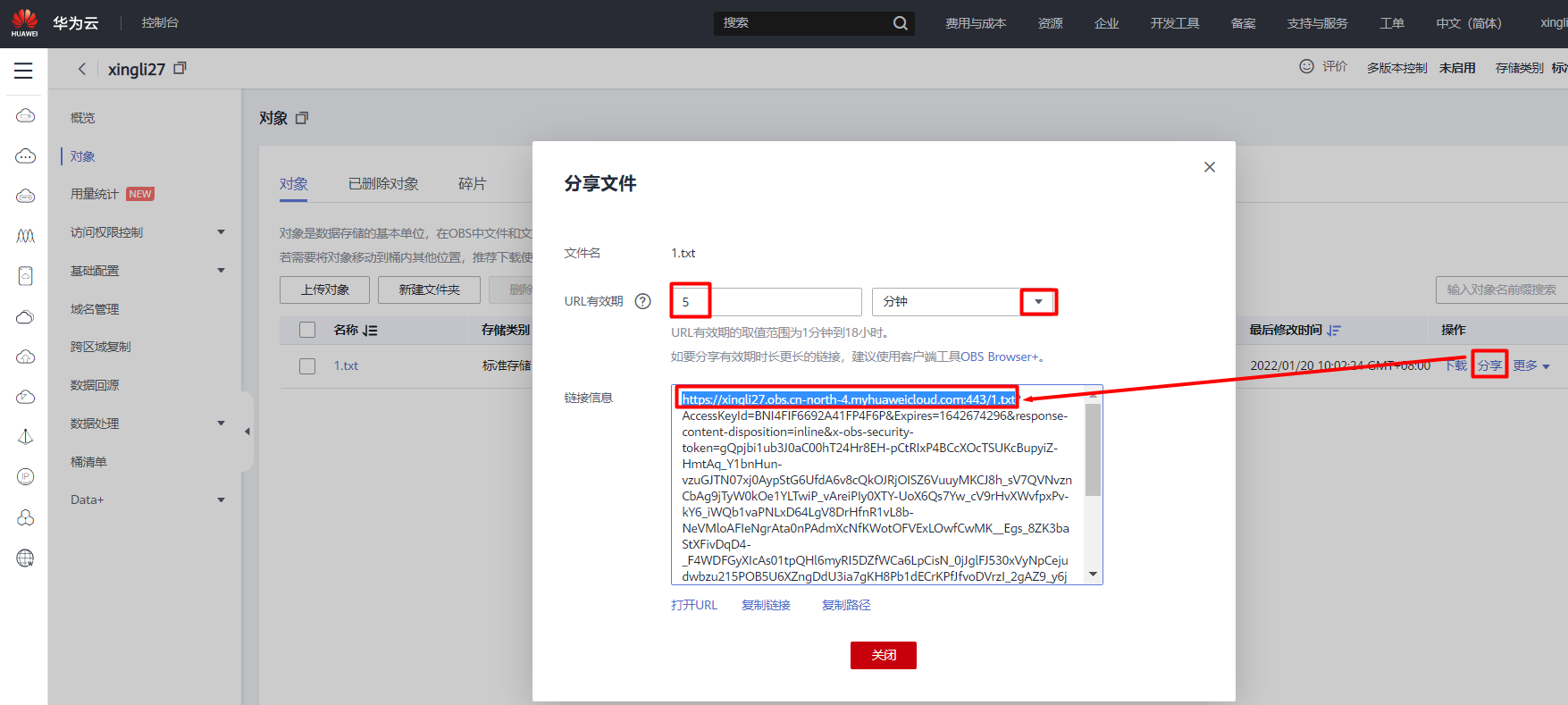This screenshot has width=1568, height=705.
Task: Open the globe sidebar icon
Action: click(26, 558)
